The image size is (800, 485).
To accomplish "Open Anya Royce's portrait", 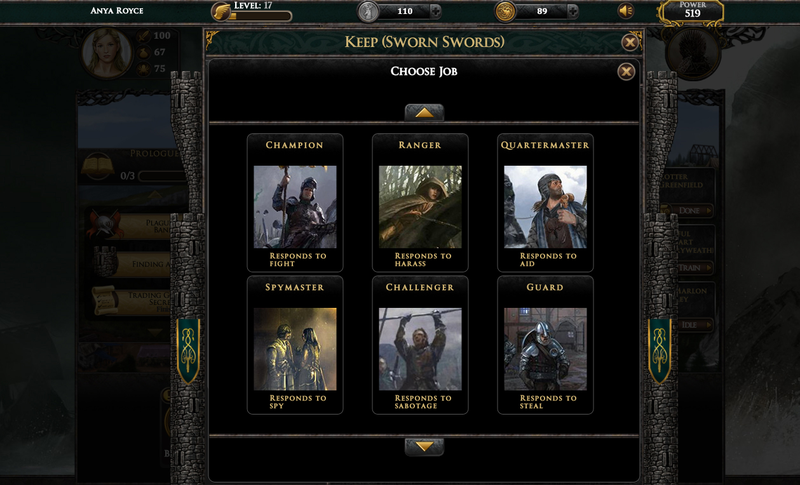I will (107, 53).
